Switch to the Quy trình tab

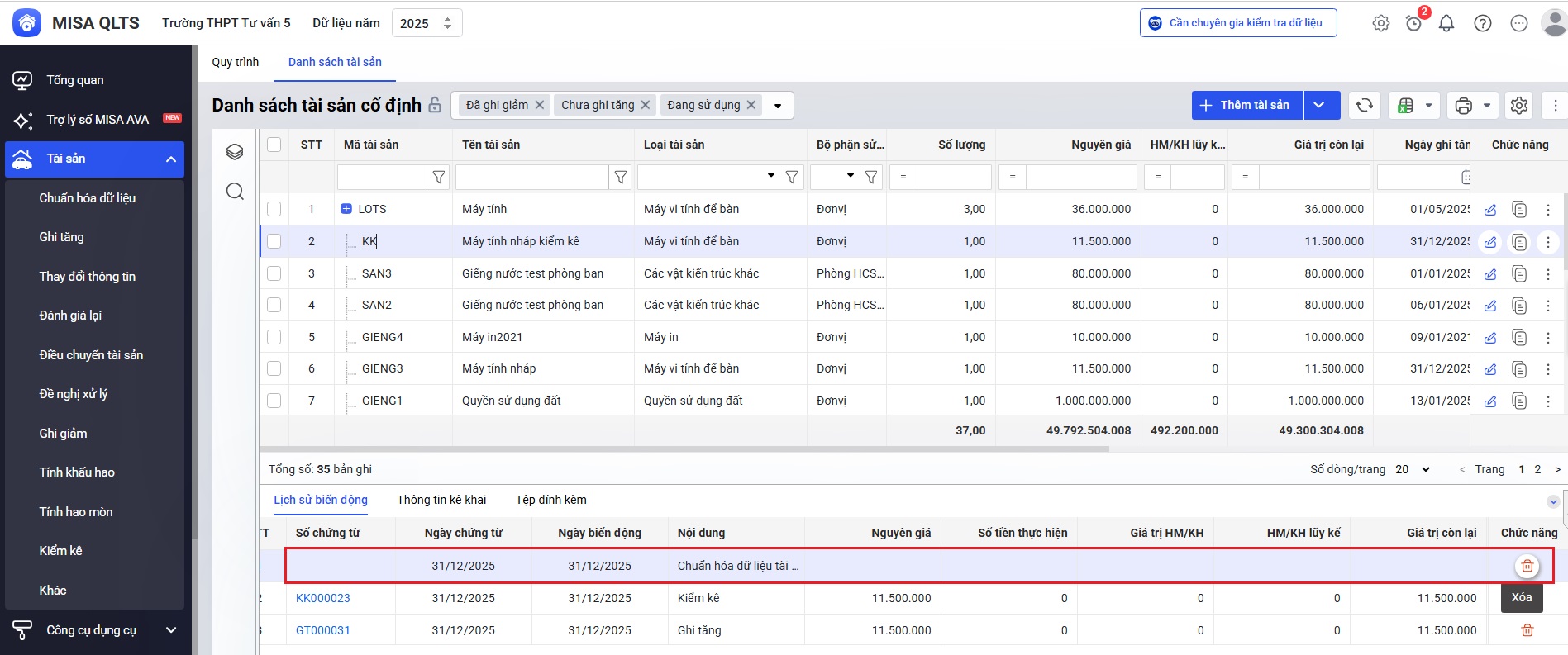[x=236, y=62]
